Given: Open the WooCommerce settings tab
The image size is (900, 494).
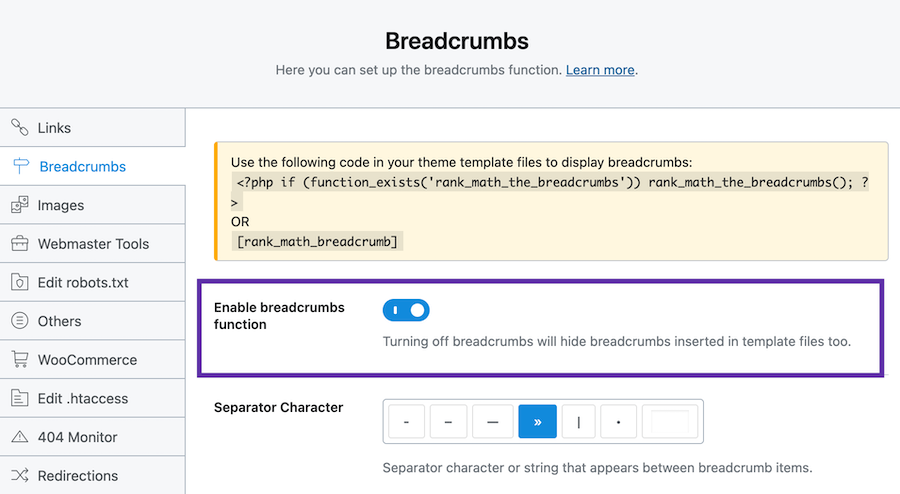Looking at the screenshot, I should tap(87, 359).
